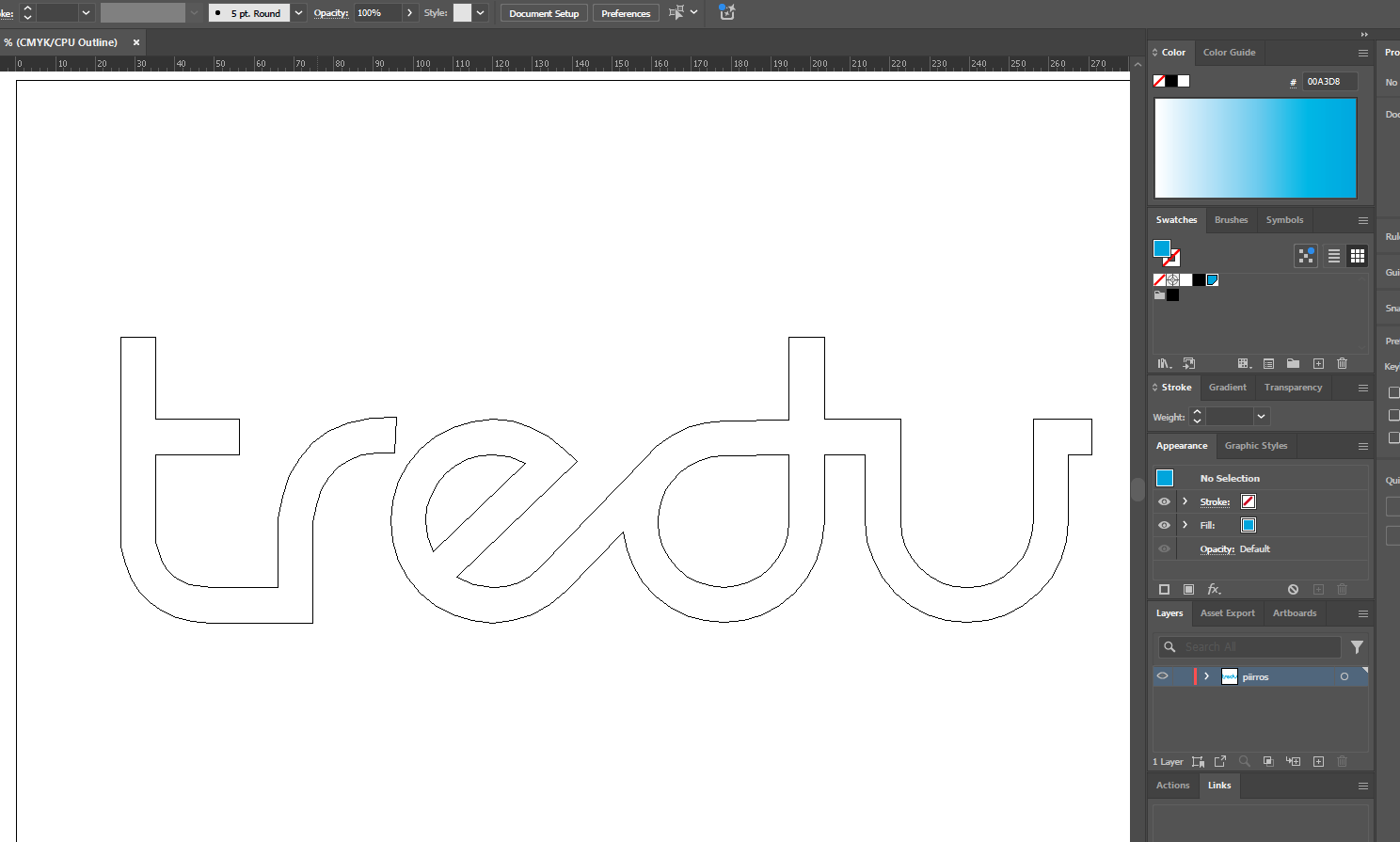Switch to Graphic Styles tab
The image size is (1400, 842).
(1255, 446)
